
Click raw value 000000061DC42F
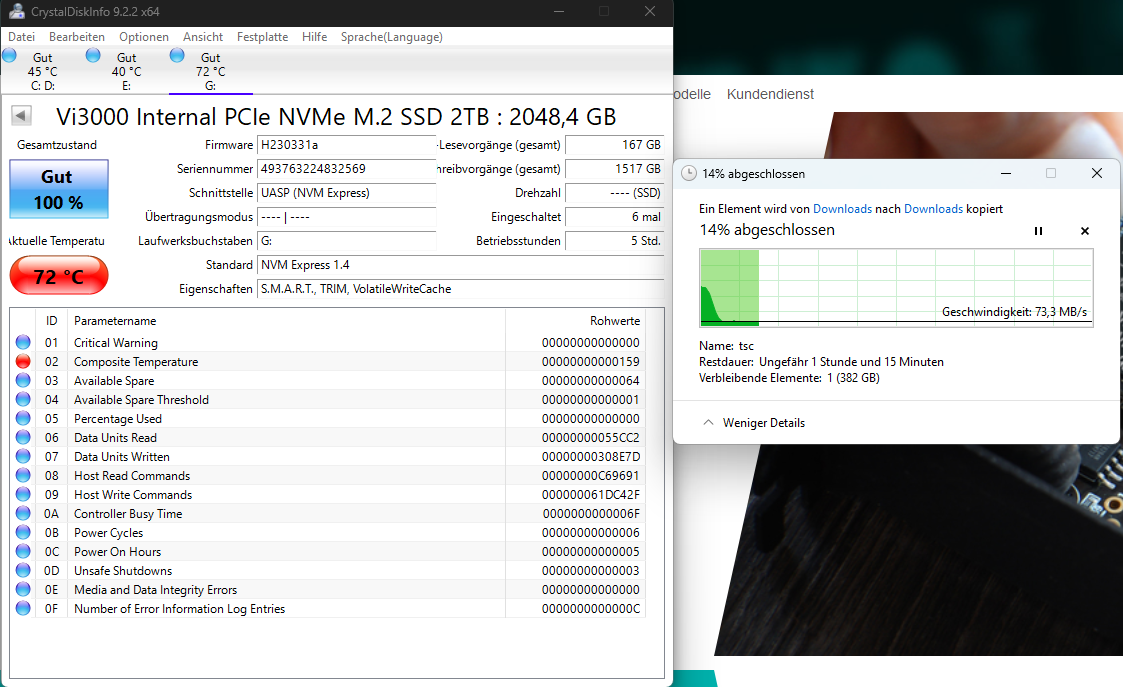click(591, 494)
